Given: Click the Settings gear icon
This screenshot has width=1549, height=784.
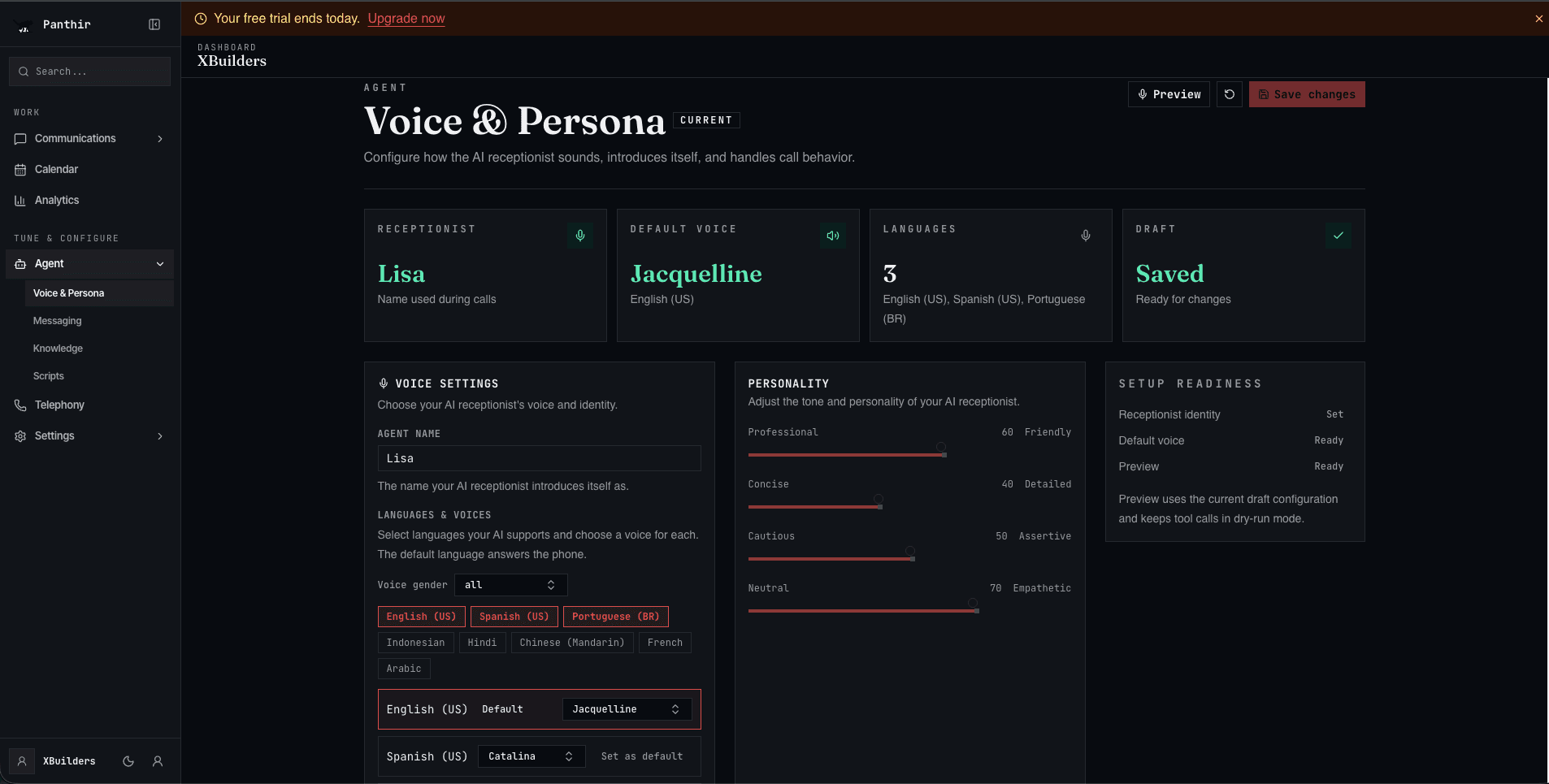Looking at the screenshot, I should [20, 436].
